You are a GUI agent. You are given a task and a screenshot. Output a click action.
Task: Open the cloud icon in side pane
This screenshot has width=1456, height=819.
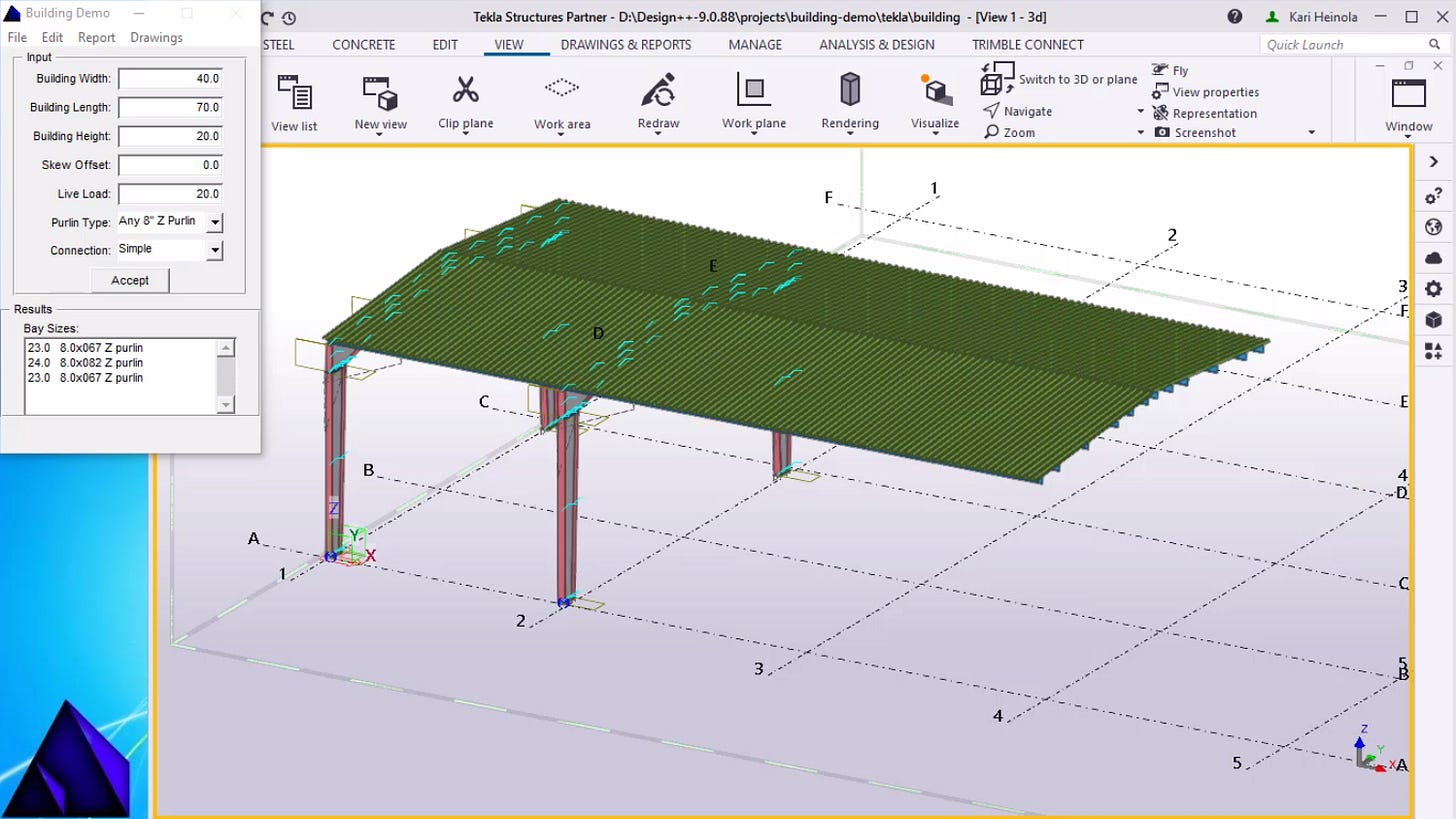(x=1433, y=258)
